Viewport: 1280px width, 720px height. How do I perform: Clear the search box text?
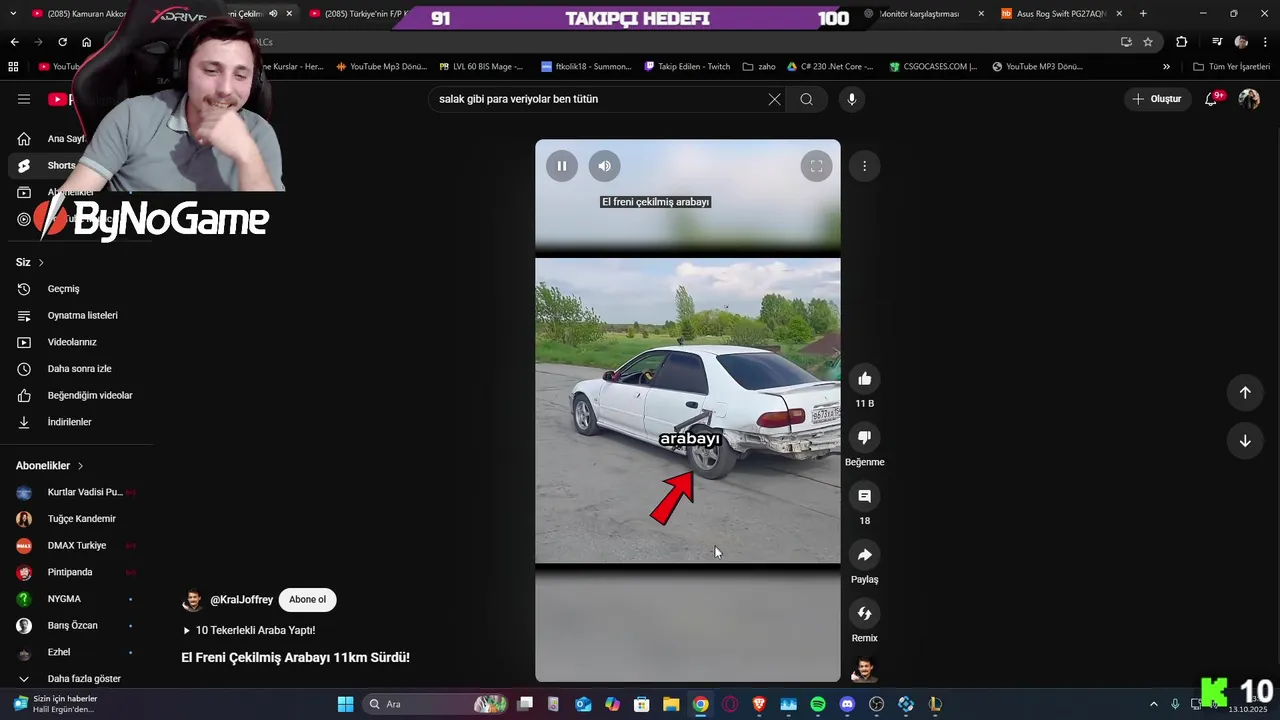click(774, 99)
